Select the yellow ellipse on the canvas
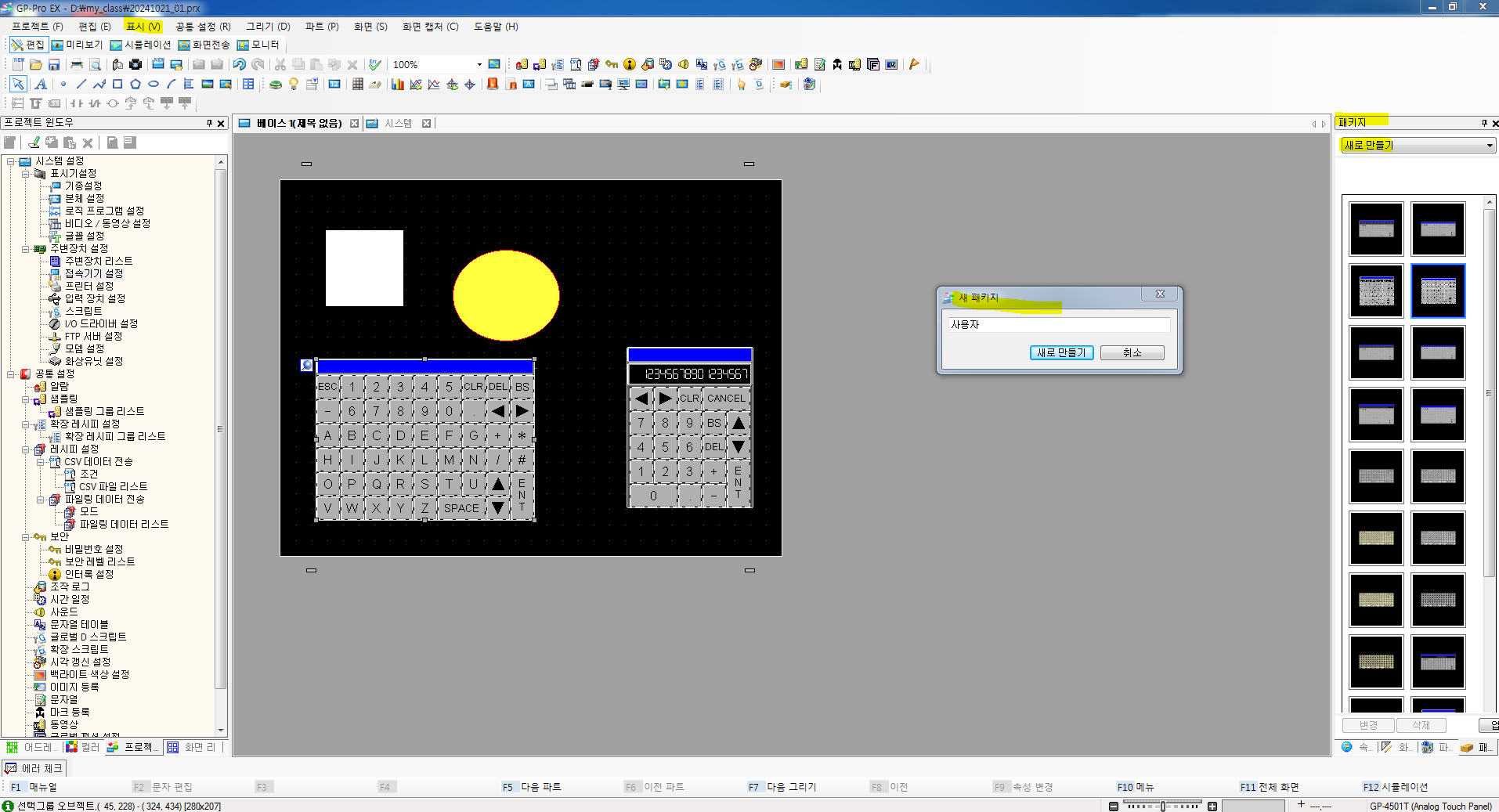The image size is (1499, 812). pyautogui.click(x=506, y=295)
